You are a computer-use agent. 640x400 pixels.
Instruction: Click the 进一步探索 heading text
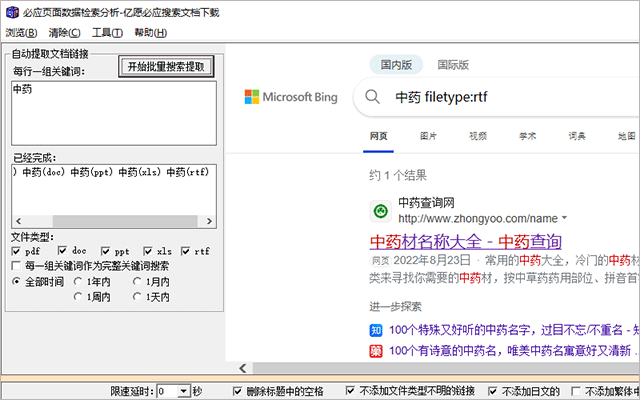[x=396, y=307]
